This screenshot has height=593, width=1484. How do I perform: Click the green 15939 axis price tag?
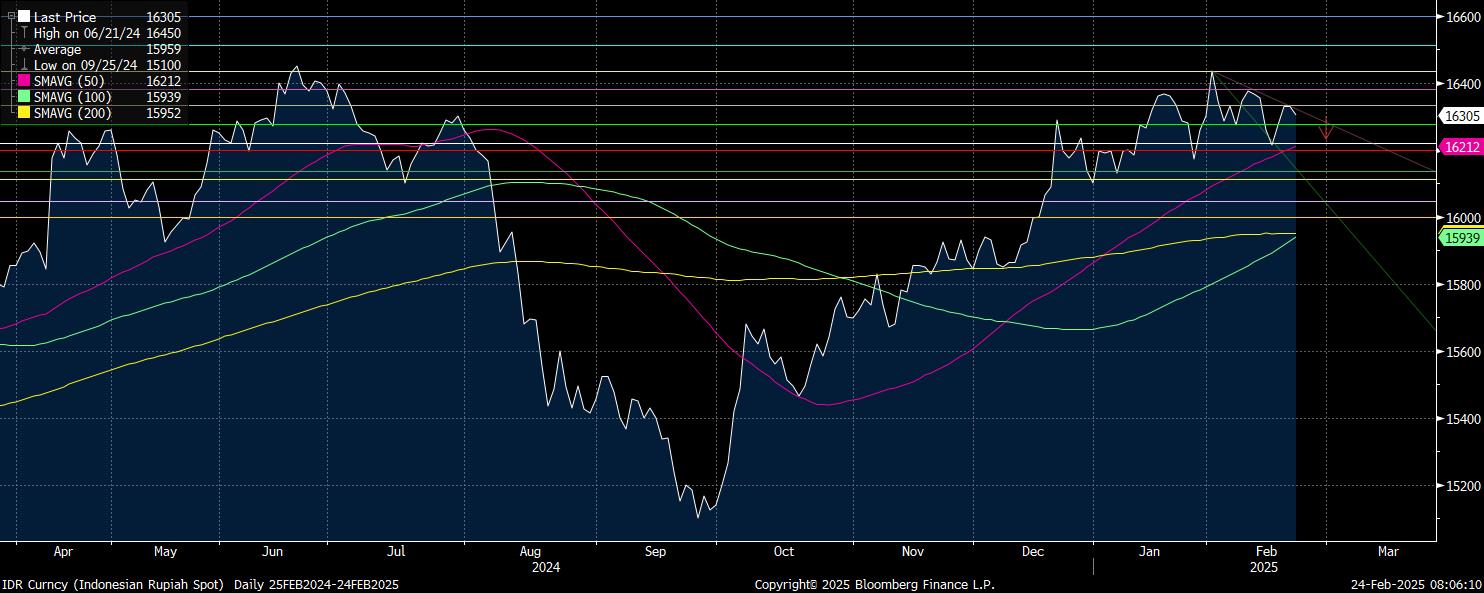point(1461,237)
